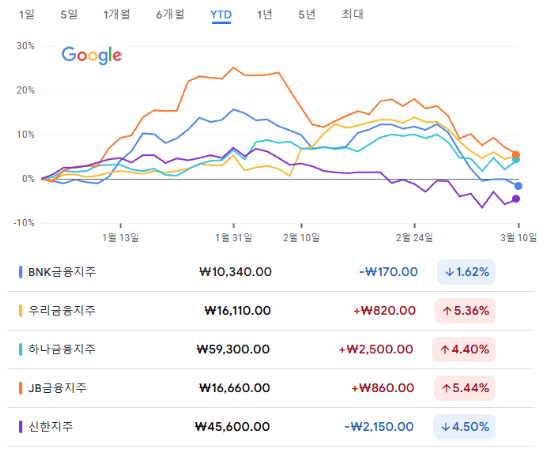The width and height of the screenshot is (559, 456).
Task: Click the ↓1.62% change badge
Action: [466, 272]
